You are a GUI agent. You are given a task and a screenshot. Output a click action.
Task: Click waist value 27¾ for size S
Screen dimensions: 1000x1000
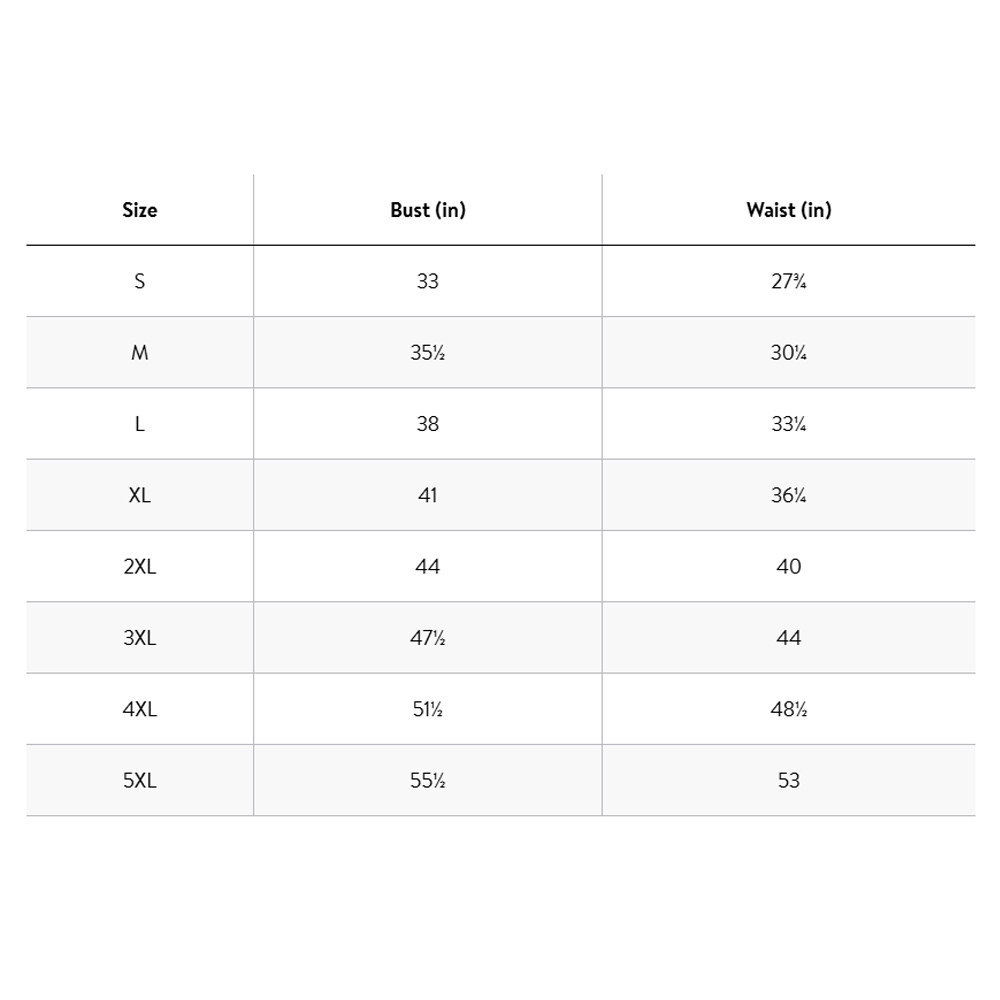(788, 281)
